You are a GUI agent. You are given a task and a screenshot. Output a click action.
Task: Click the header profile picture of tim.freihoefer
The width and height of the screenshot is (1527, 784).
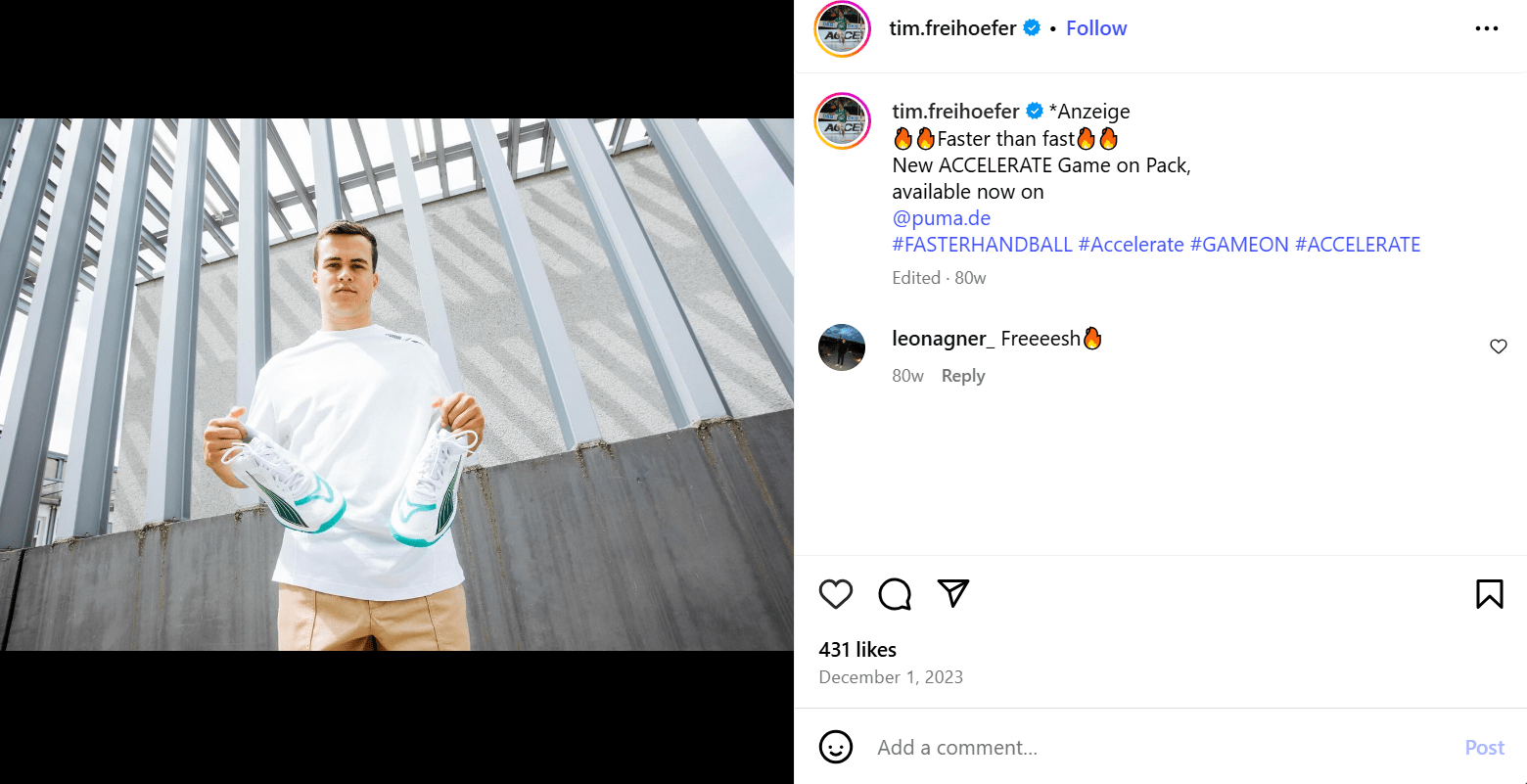843,29
